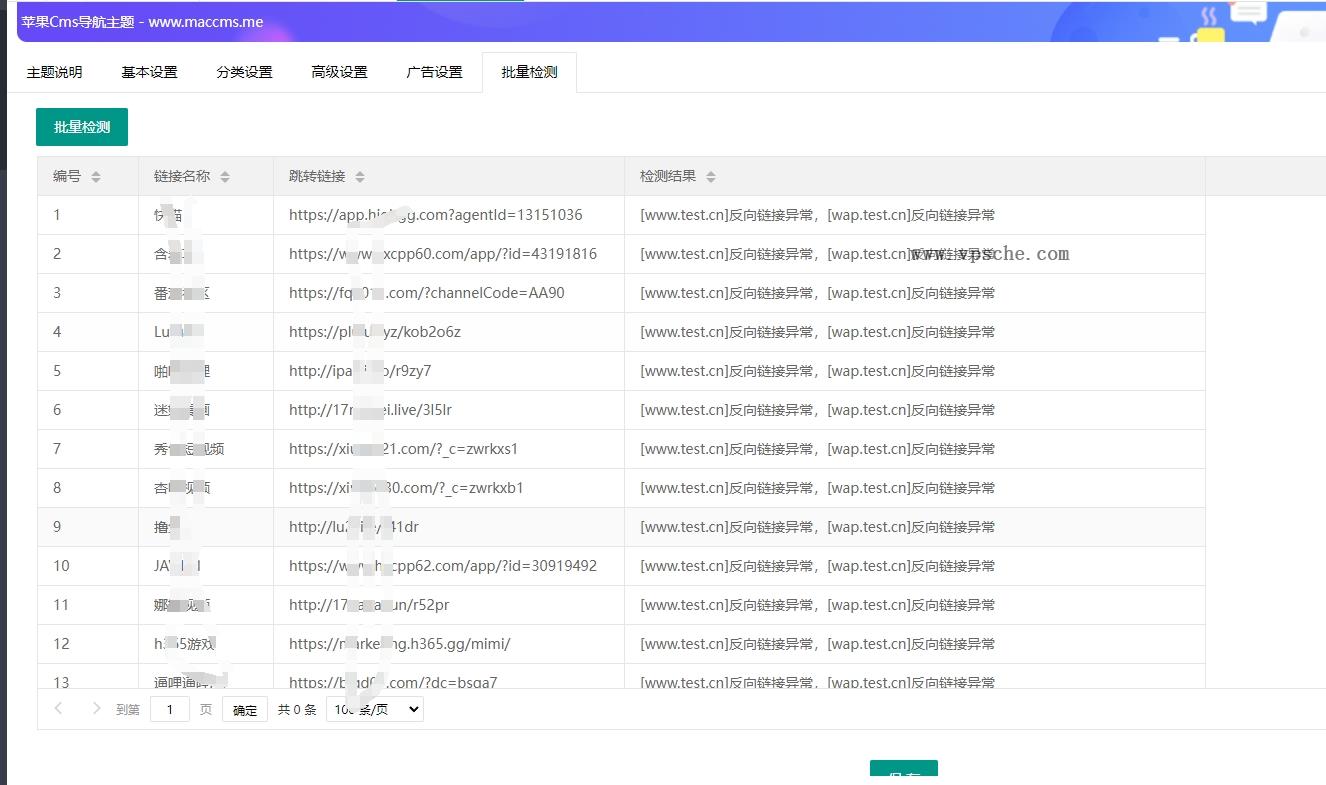Open the 主题说明 tab
The image size is (1326, 785).
[x=54, y=72]
